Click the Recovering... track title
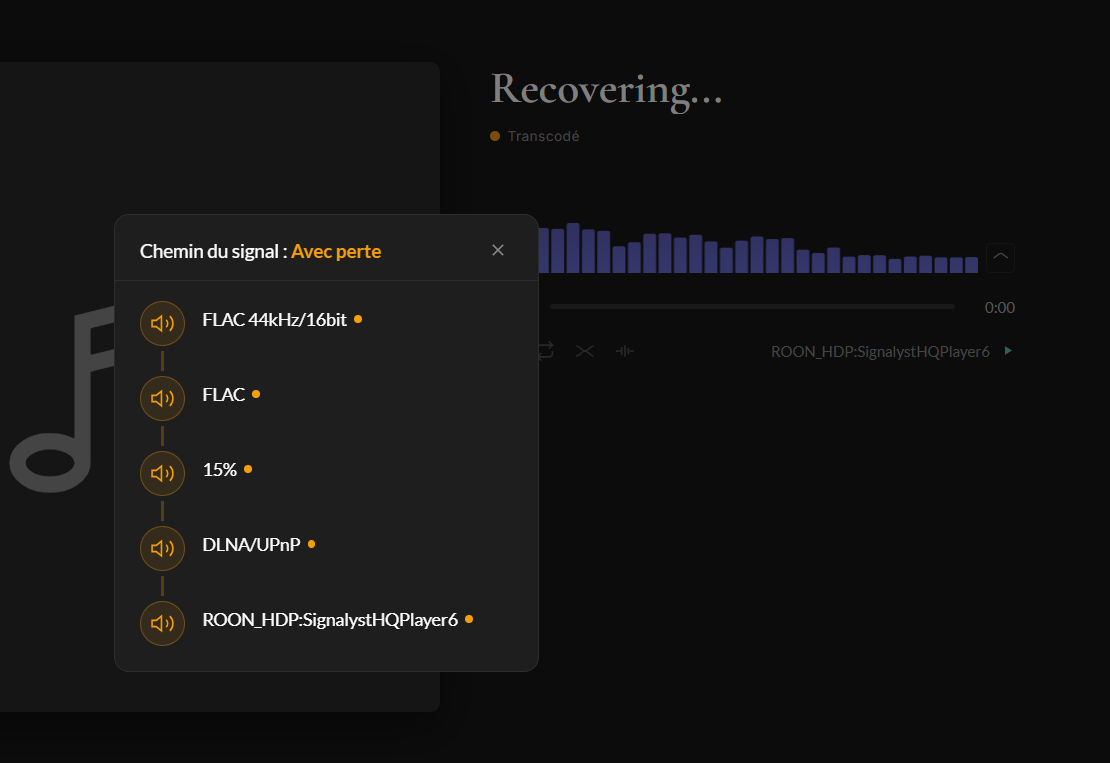The width and height of the screenshot is (1110, 763). pos(607,90)
